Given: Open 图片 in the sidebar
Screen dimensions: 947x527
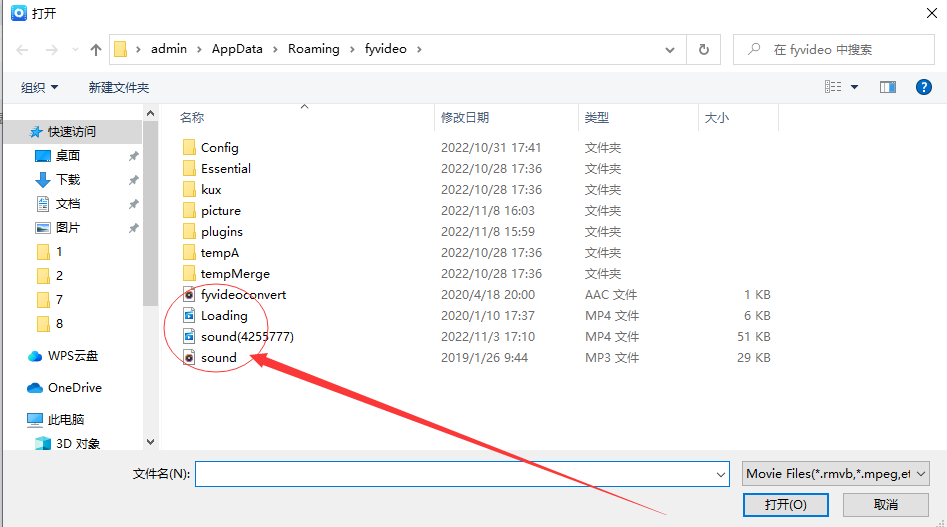Looking at the screenshot, I should click(x=67, y=228).
